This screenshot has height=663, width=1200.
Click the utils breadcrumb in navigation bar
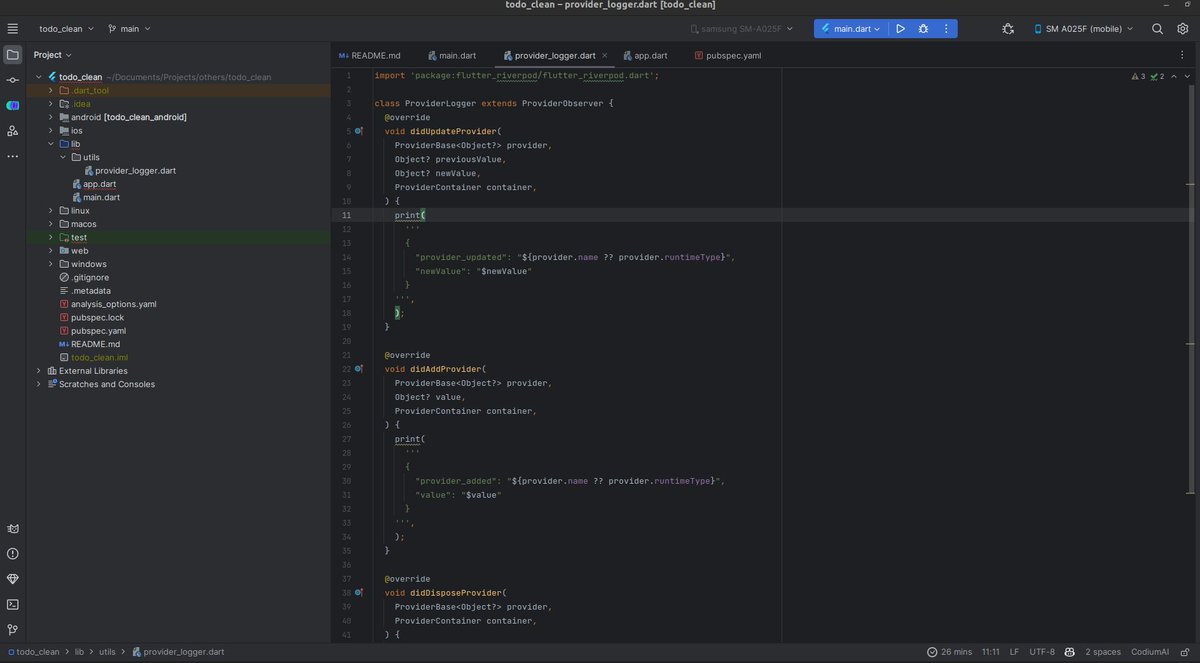[106, 652]
